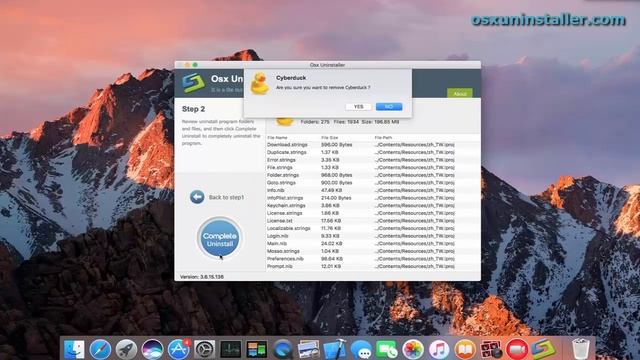640x360 pixels.
Task: Select the Login.nib row
Action: 373,236
